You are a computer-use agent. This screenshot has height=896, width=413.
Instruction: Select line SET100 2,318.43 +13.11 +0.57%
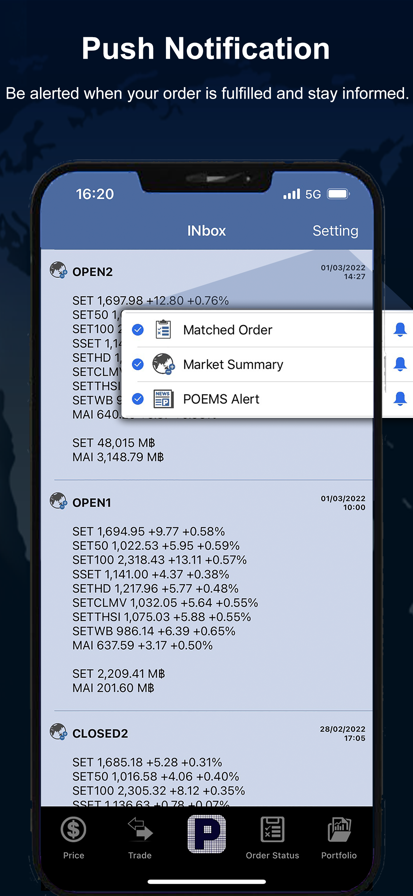[159, 560]
